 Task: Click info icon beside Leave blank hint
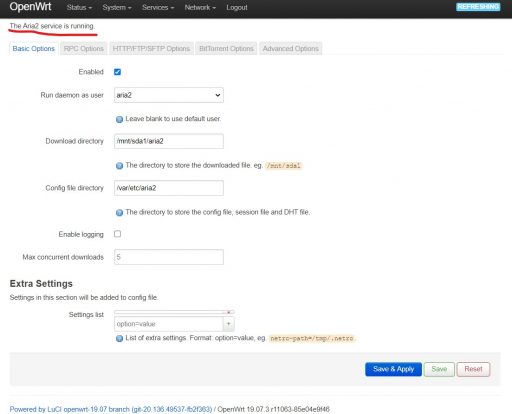coord(119,119)
